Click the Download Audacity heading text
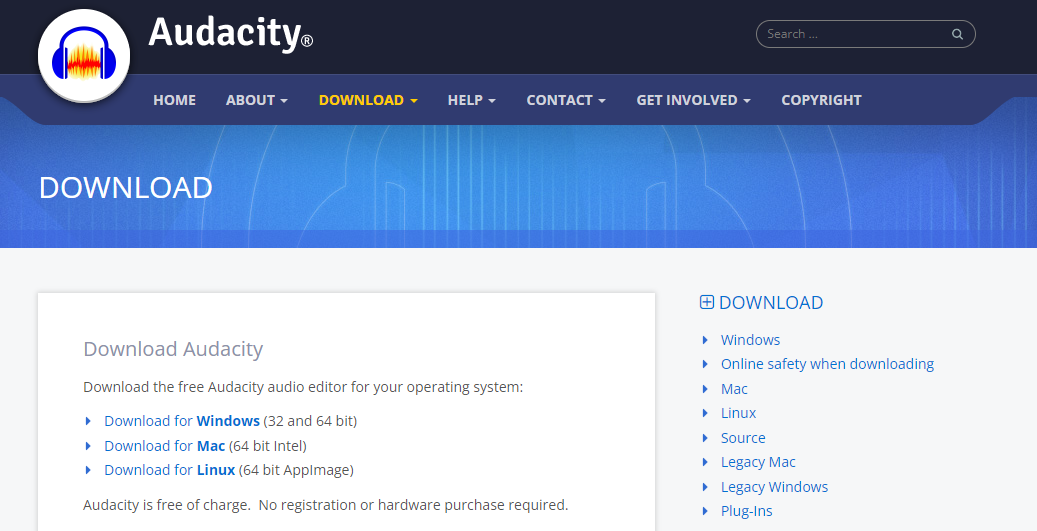 click(x=173, y=348)
